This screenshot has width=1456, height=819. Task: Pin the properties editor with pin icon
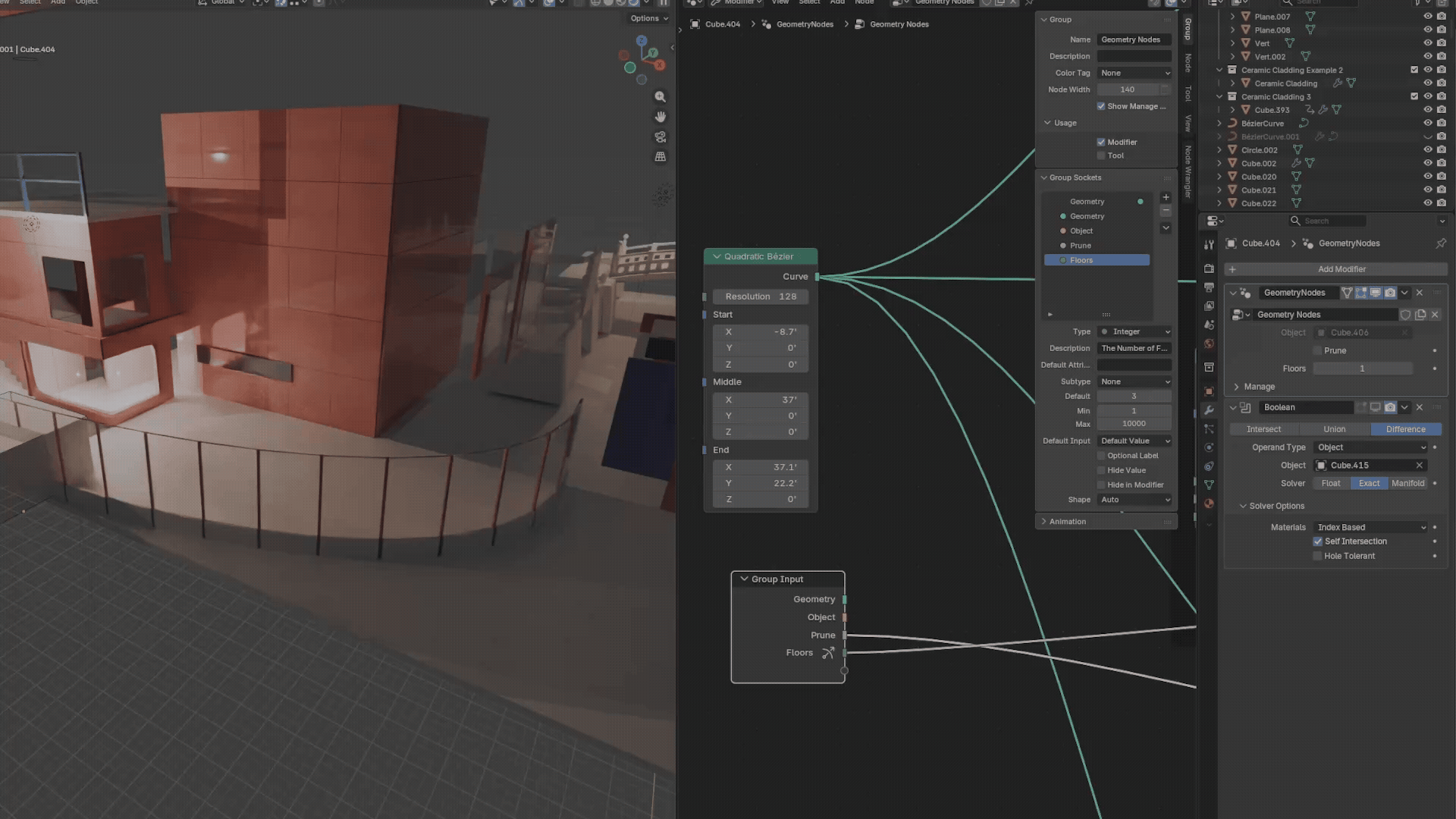[x=1441, y=243]
